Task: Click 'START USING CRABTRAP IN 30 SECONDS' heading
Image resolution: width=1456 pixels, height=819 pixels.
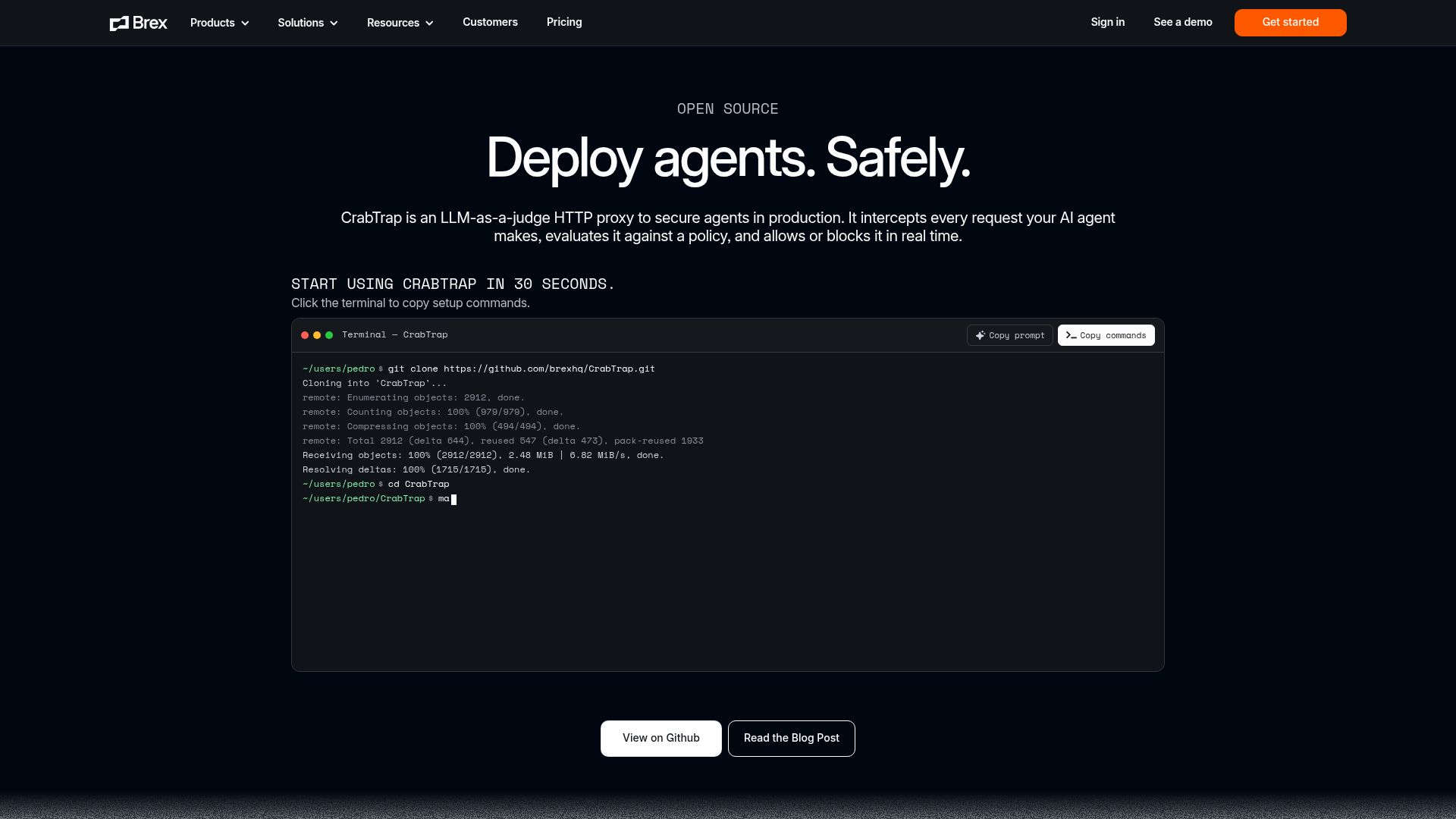Action: (453, 284)
